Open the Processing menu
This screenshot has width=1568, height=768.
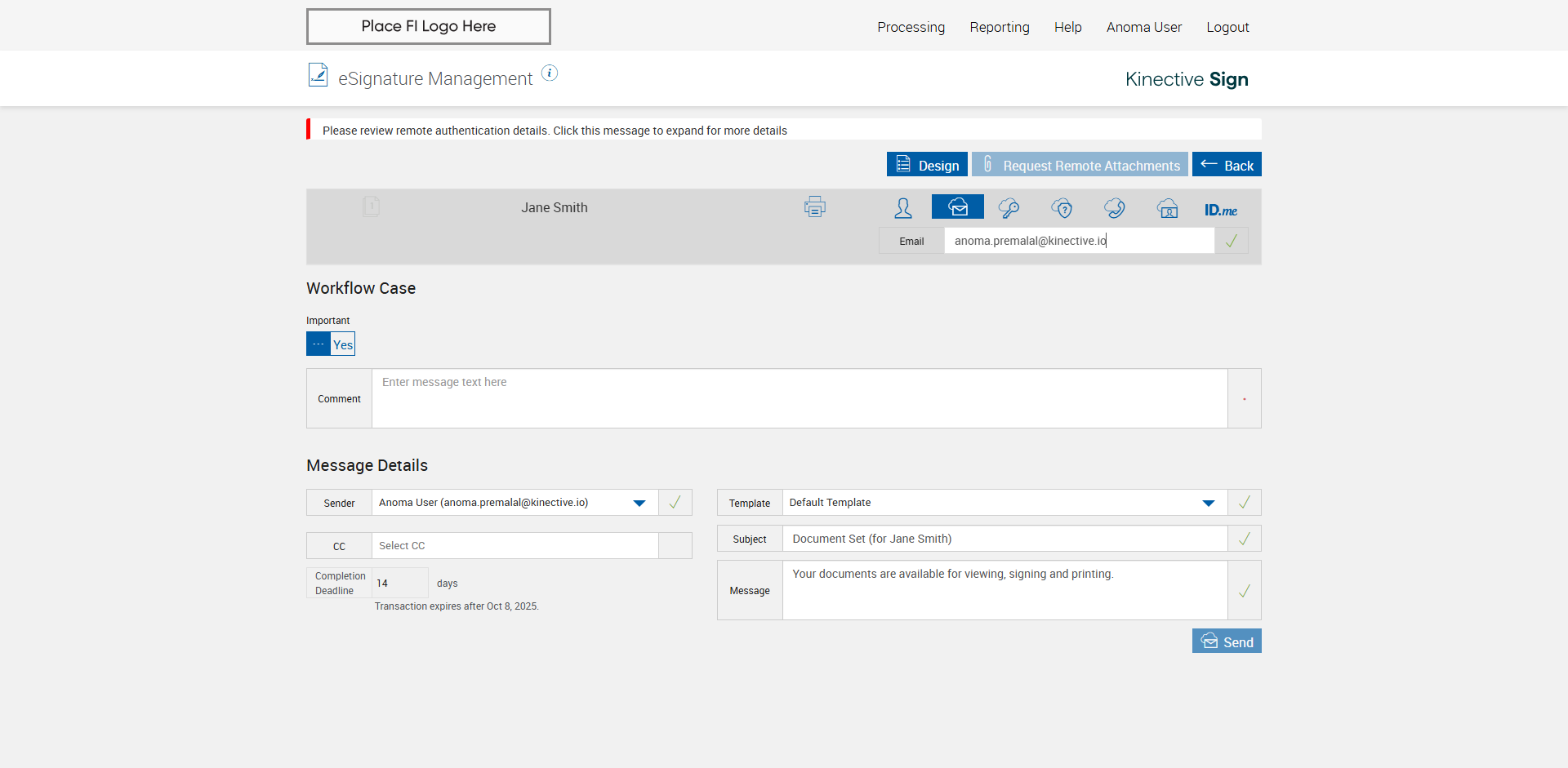click(911, 27)
